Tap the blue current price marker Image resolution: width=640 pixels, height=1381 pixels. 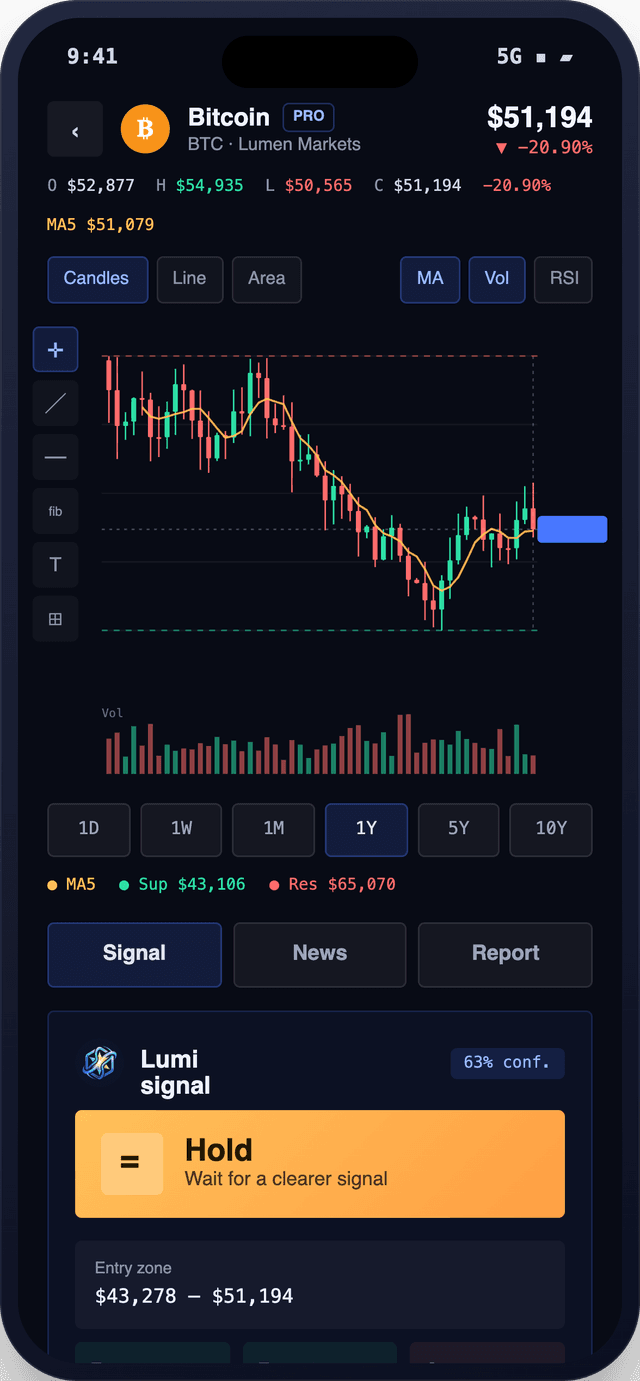click(572, 529)
